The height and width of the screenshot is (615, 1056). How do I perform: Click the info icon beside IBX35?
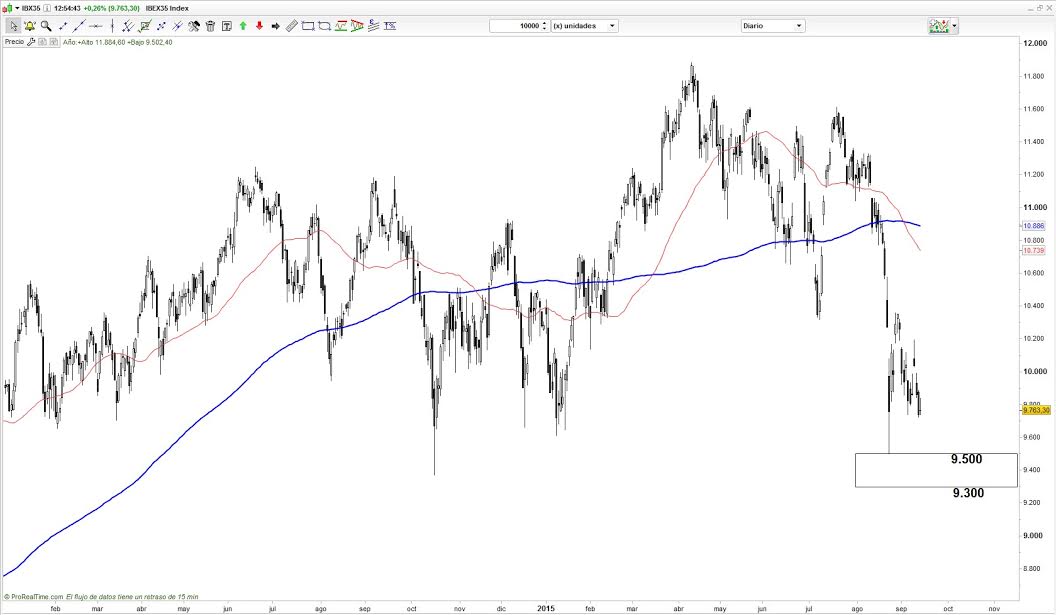point(47,8)
